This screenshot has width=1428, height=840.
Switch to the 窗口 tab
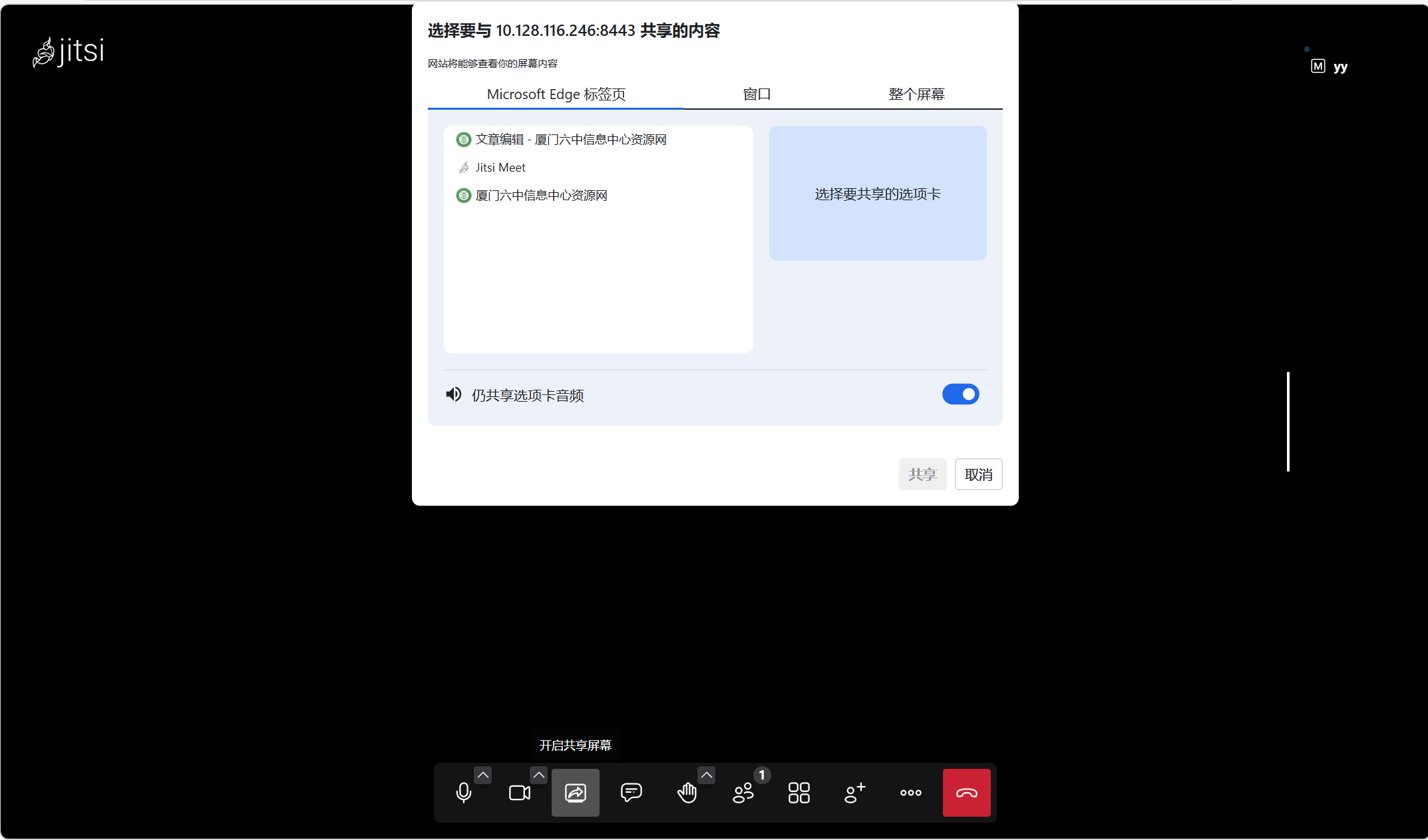[757, 94]
